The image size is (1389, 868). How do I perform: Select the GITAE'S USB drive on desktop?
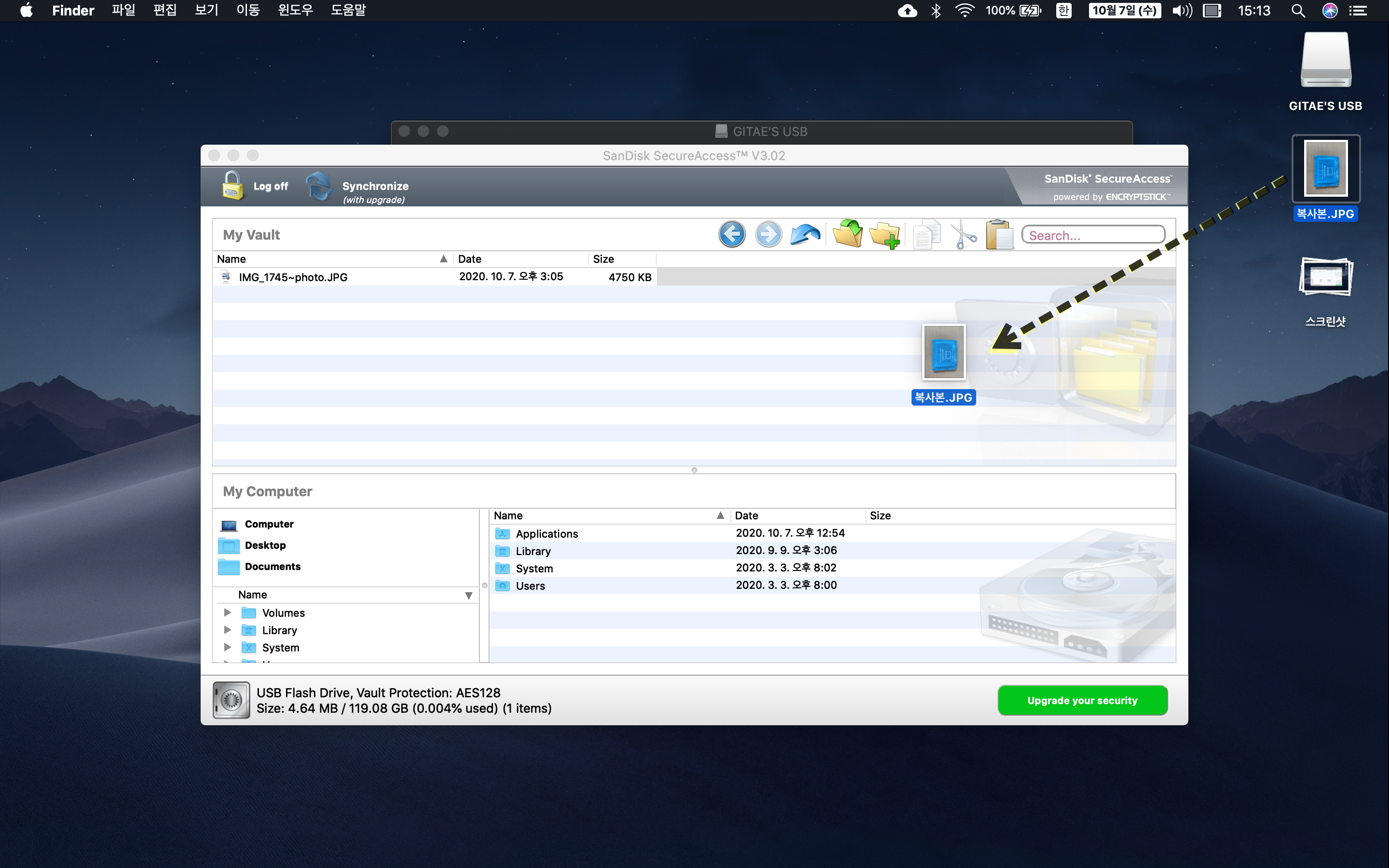[x=1325, y=72]
